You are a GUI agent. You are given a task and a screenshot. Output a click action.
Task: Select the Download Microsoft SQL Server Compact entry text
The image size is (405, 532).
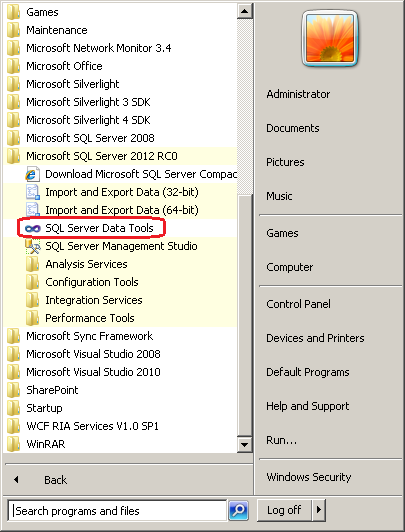[141, 174]
